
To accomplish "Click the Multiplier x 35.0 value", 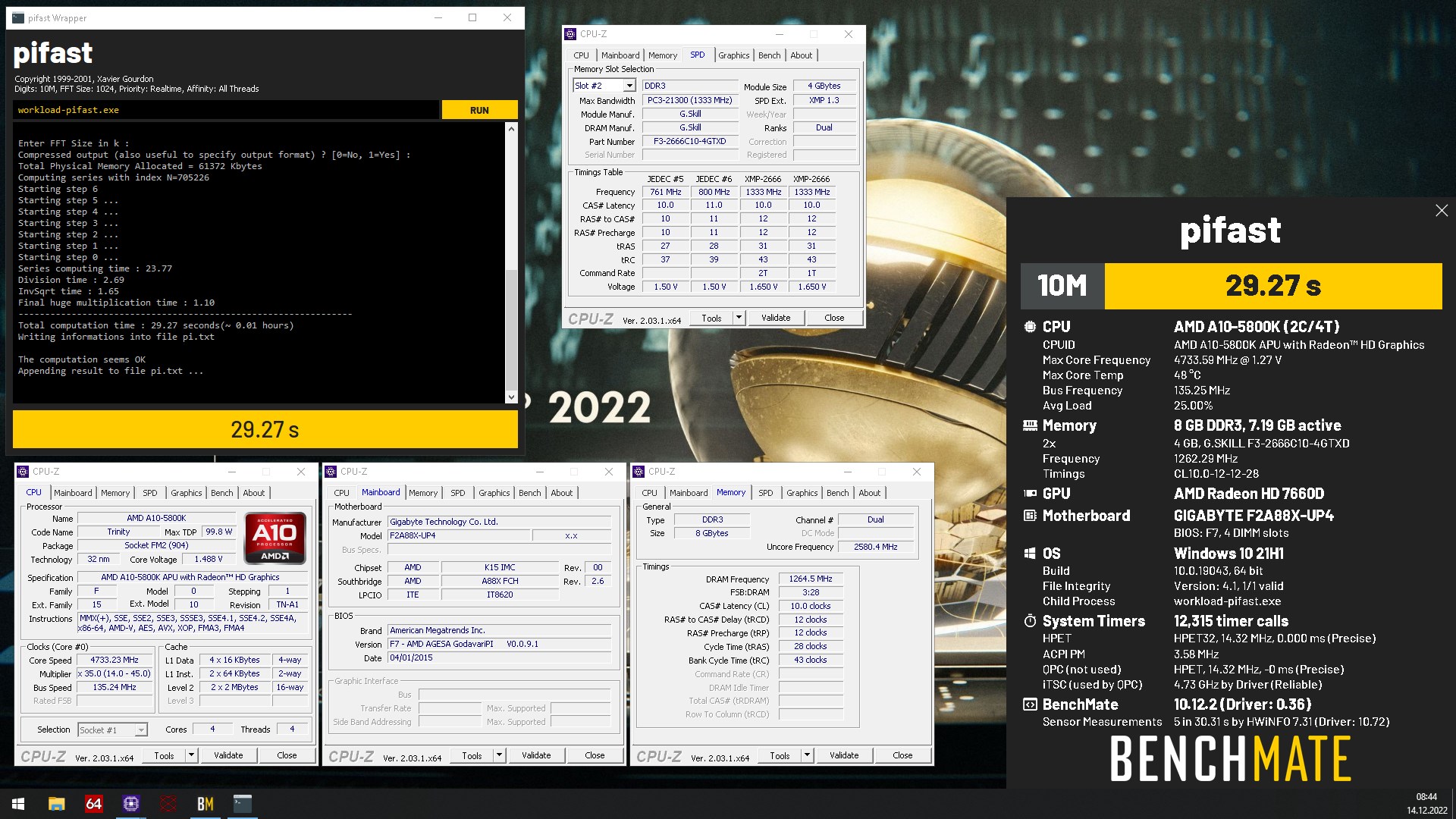I will point(115,673).
